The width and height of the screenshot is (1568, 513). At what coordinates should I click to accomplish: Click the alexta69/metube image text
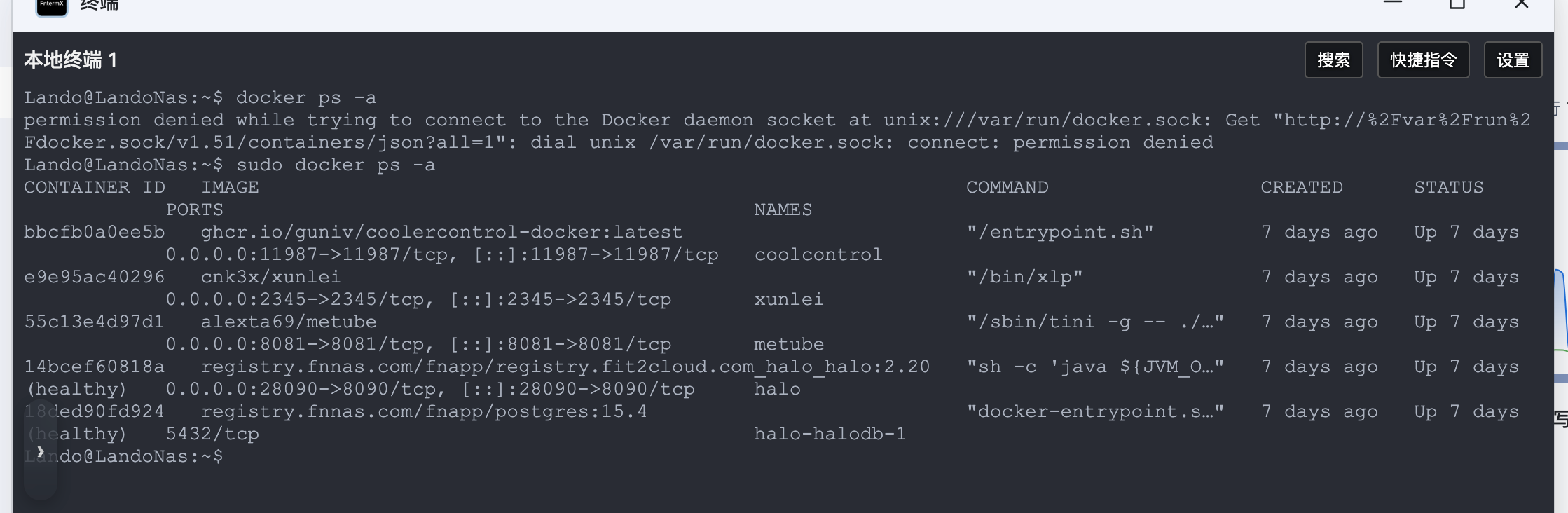[288, 322]
